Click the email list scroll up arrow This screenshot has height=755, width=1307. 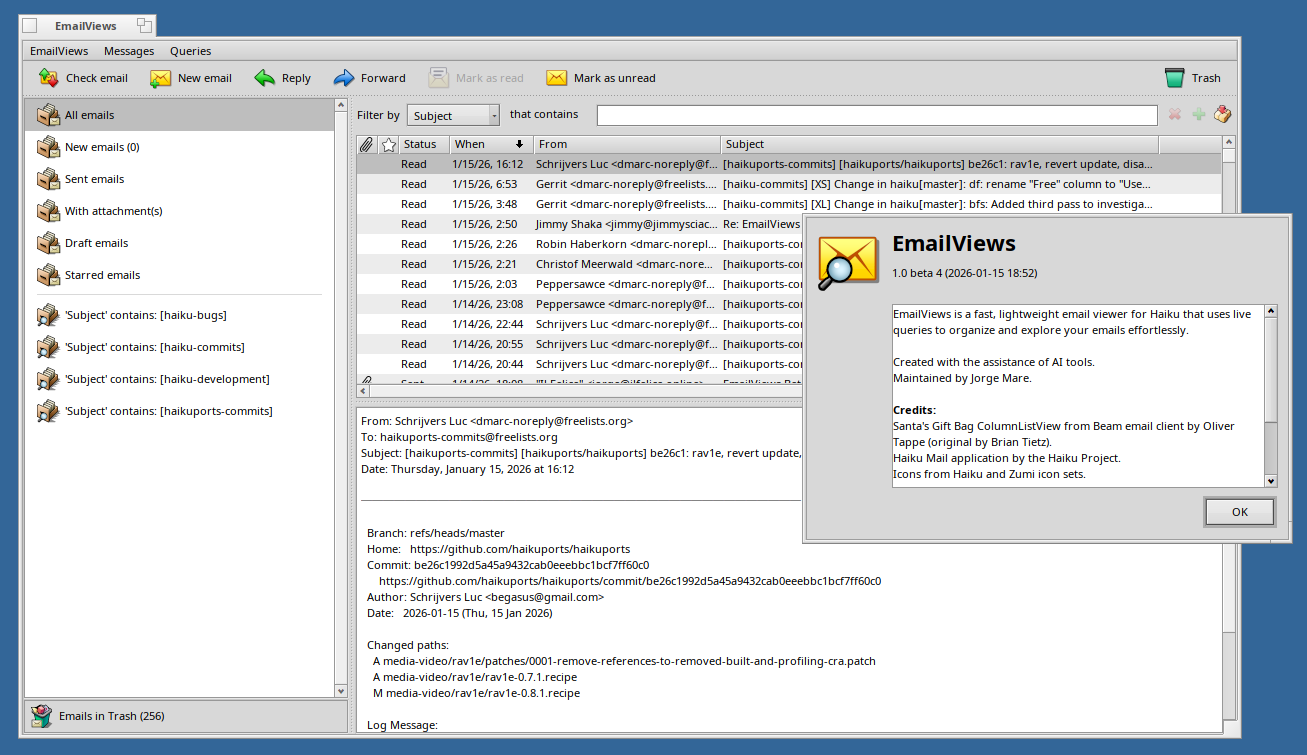pos(1229,144)
